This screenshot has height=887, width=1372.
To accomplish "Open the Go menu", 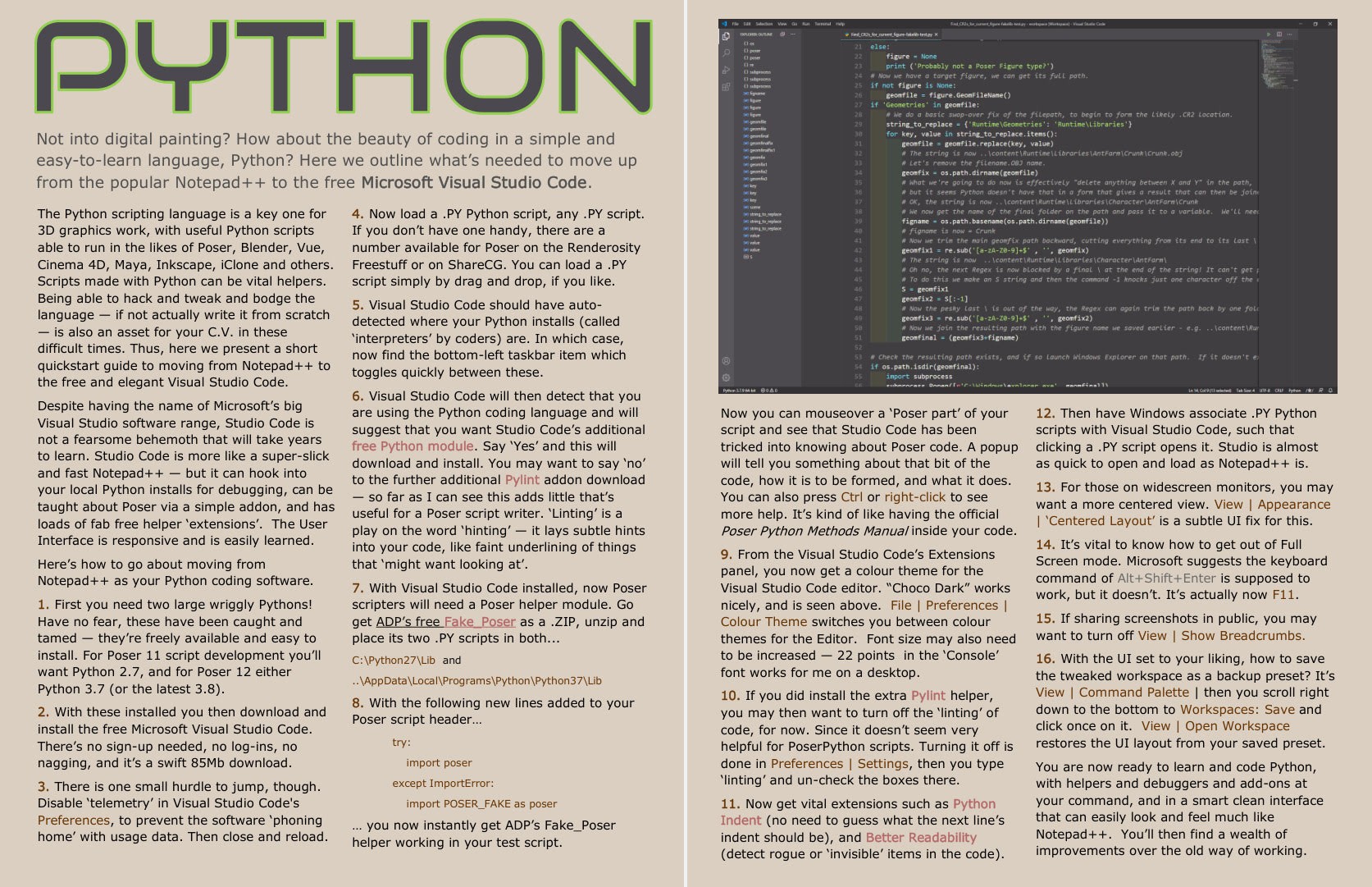I will click(794, 24).
